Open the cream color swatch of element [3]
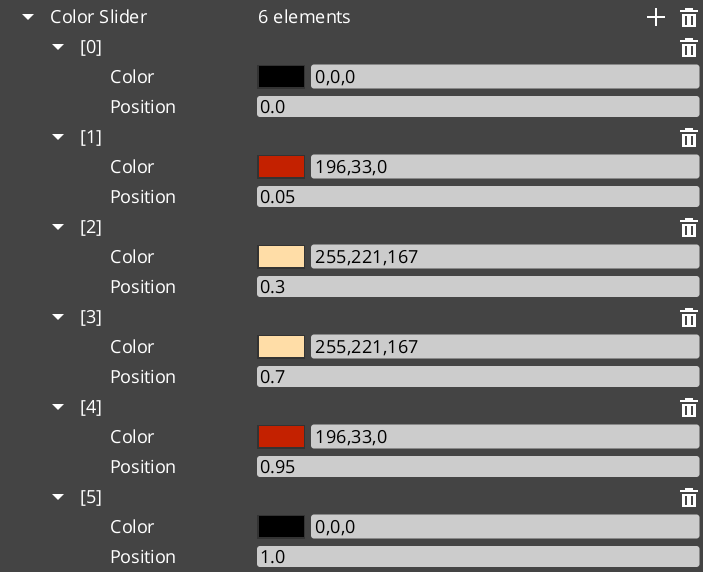703x572 pixels. (281, 347)
